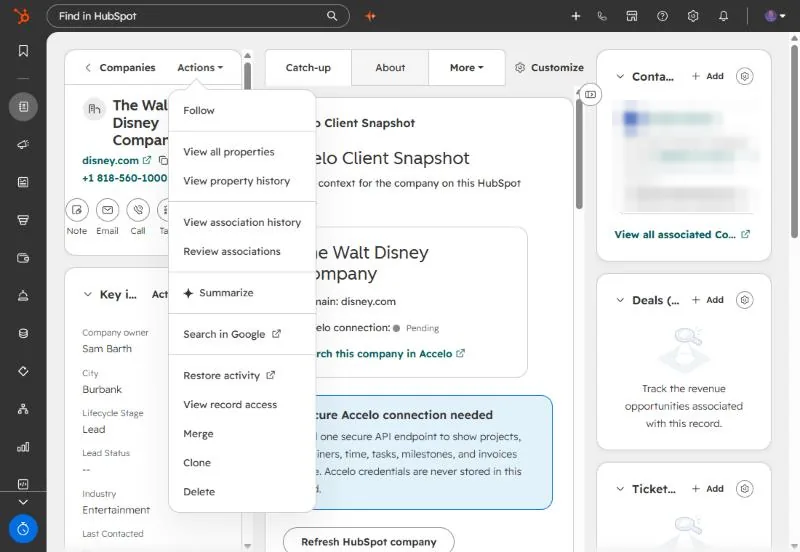Click the plus create icon in top bar
Viewport: 800px width, 552px height.
576,16
